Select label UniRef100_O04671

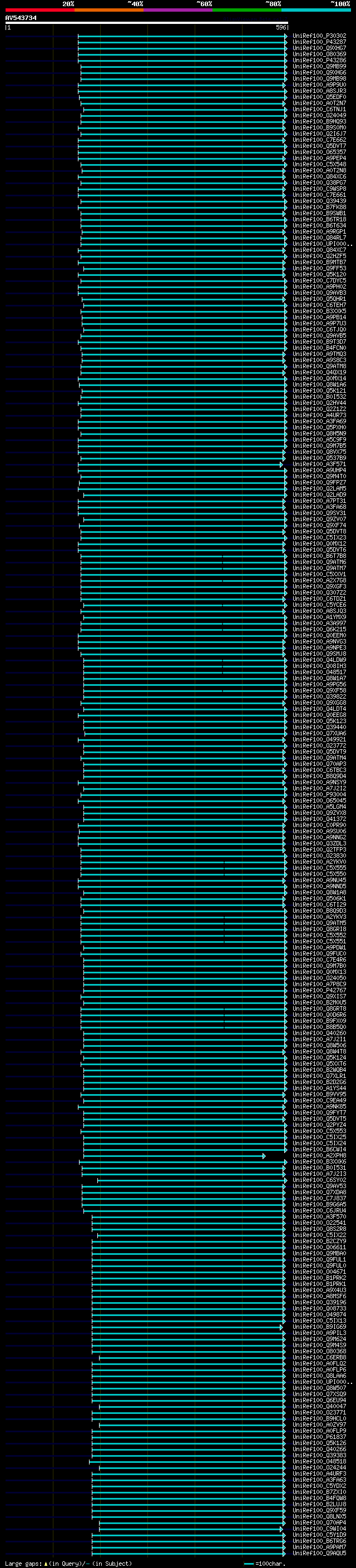[x=319, y=1272]
